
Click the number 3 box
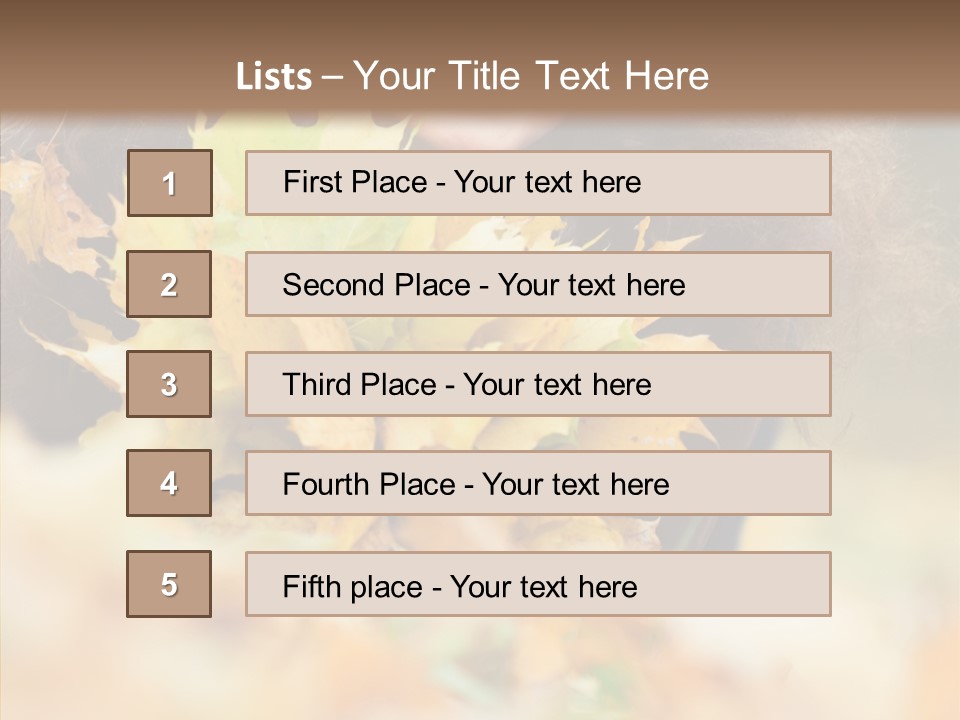point(169,384)
